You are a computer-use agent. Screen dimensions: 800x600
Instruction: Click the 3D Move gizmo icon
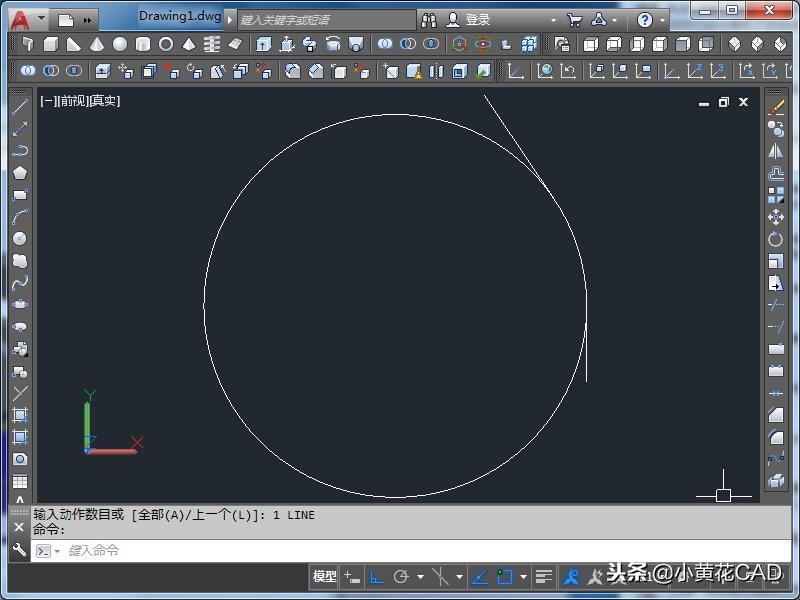pyautogui.click(x=459, y=44)
